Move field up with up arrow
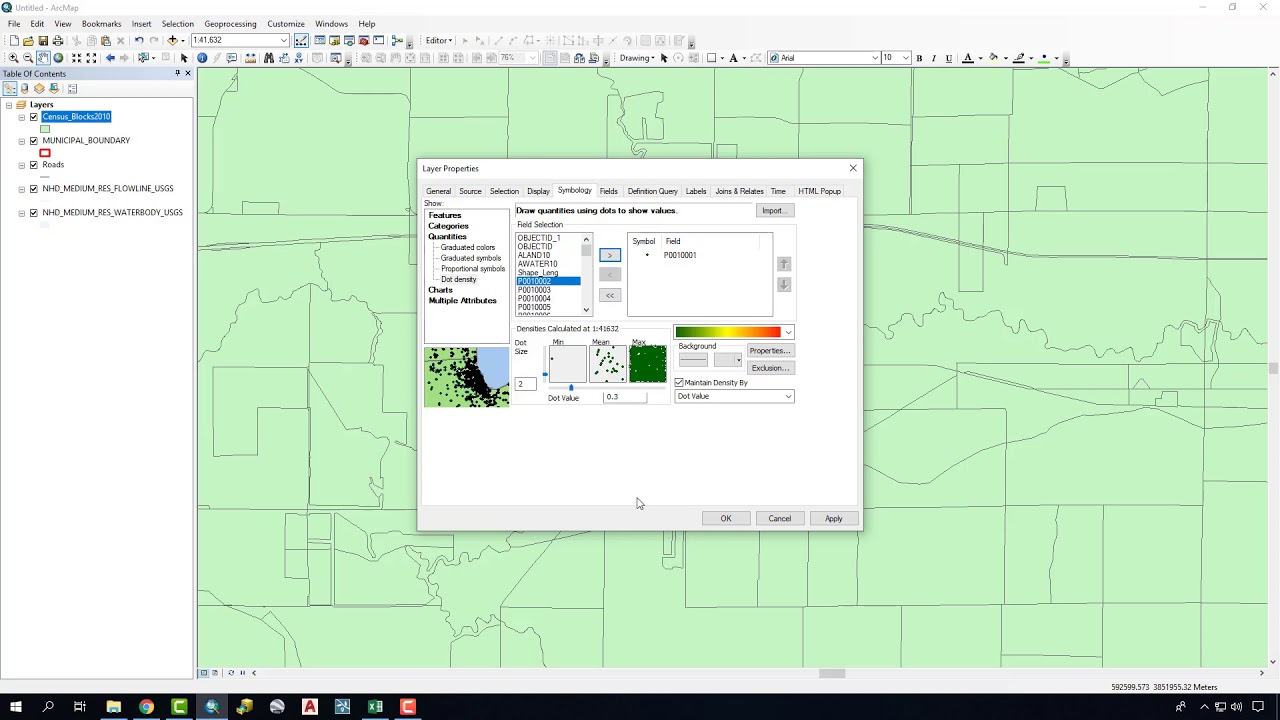The width and height of the screenshot is (1280, 720). [x=784, y=264]
